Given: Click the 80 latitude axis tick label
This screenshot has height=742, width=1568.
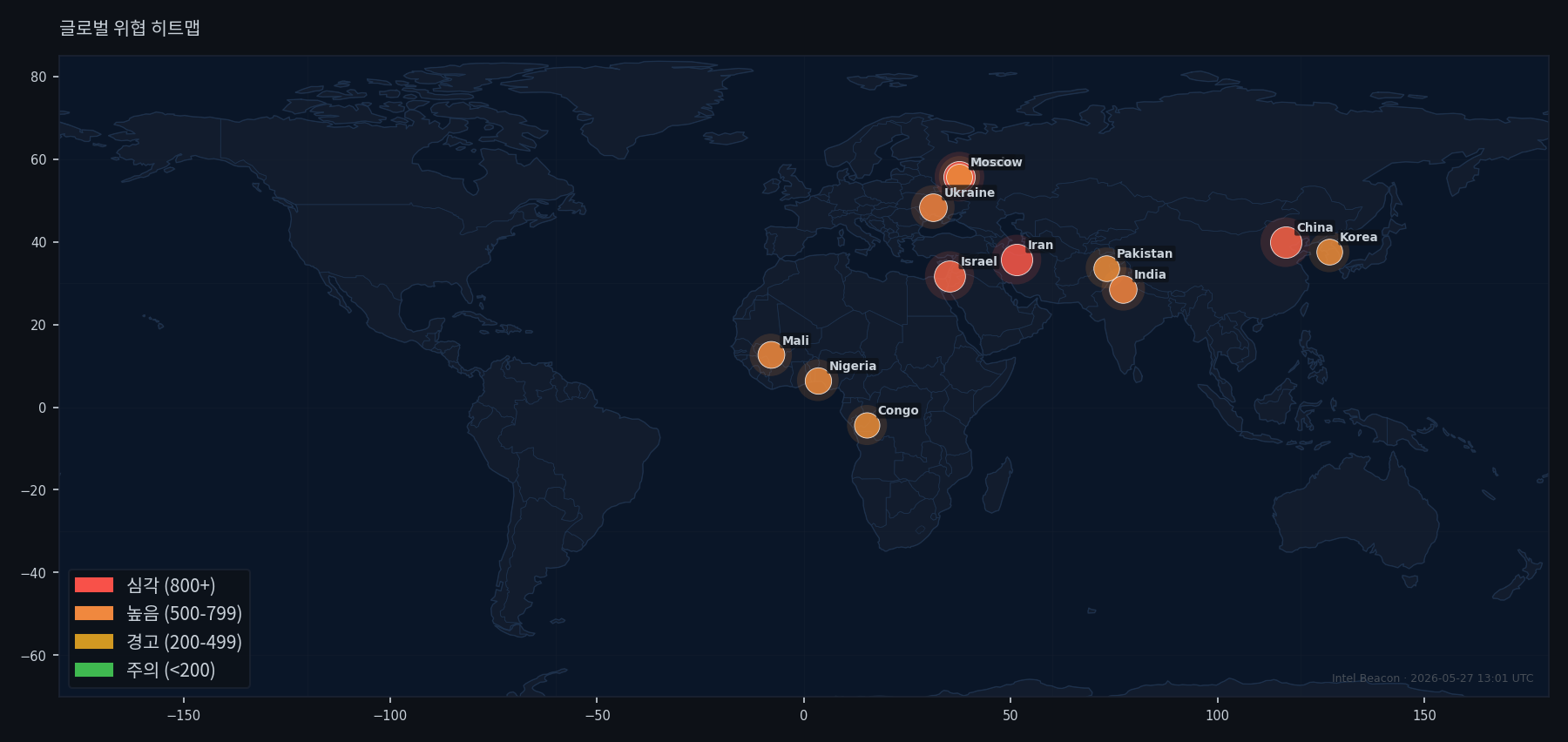Looking at the screenshot, I should click(x=38, y=77).
